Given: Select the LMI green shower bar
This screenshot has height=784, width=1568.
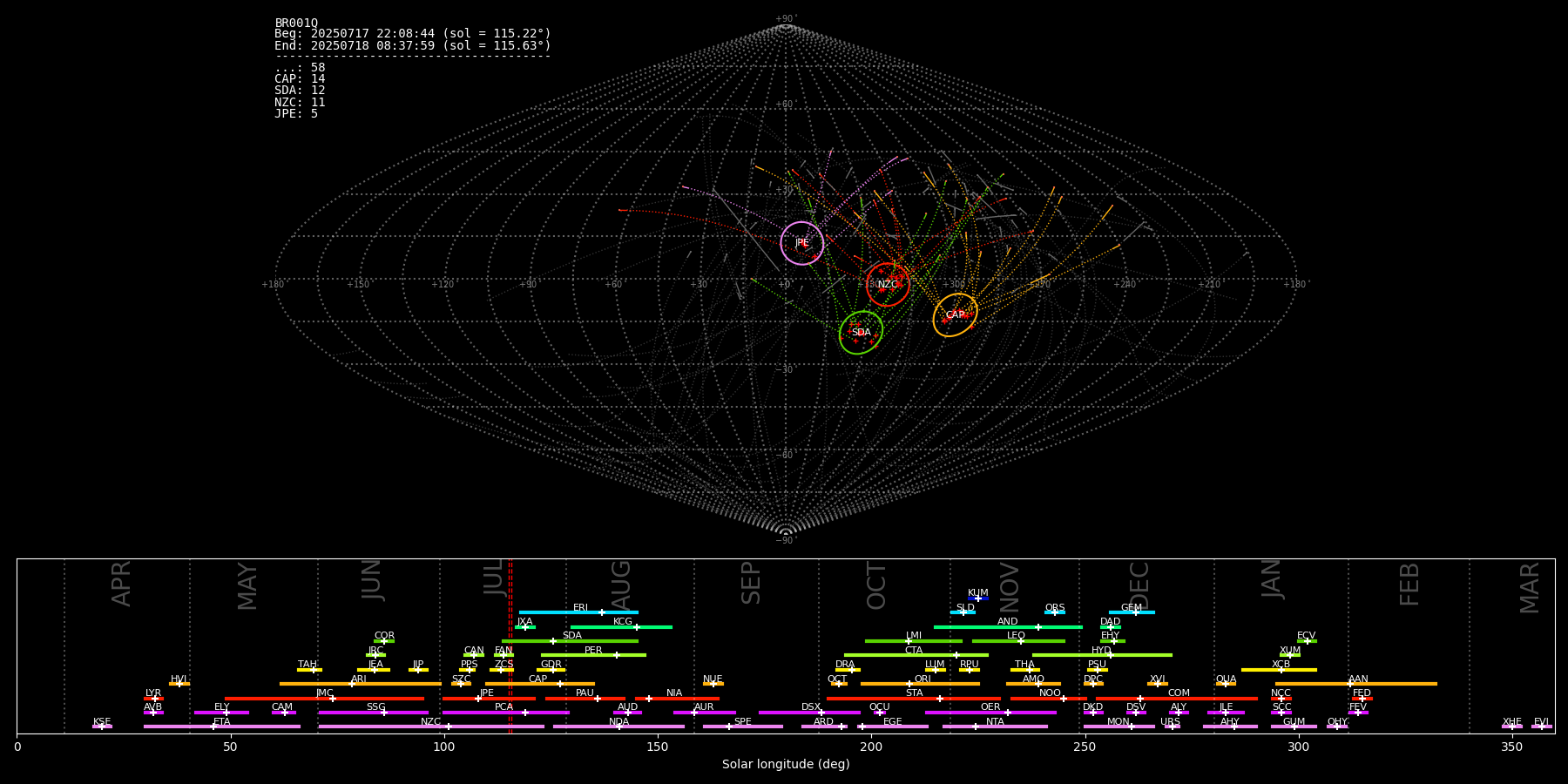Looking at the screenshot, I should tap(914, 641).
